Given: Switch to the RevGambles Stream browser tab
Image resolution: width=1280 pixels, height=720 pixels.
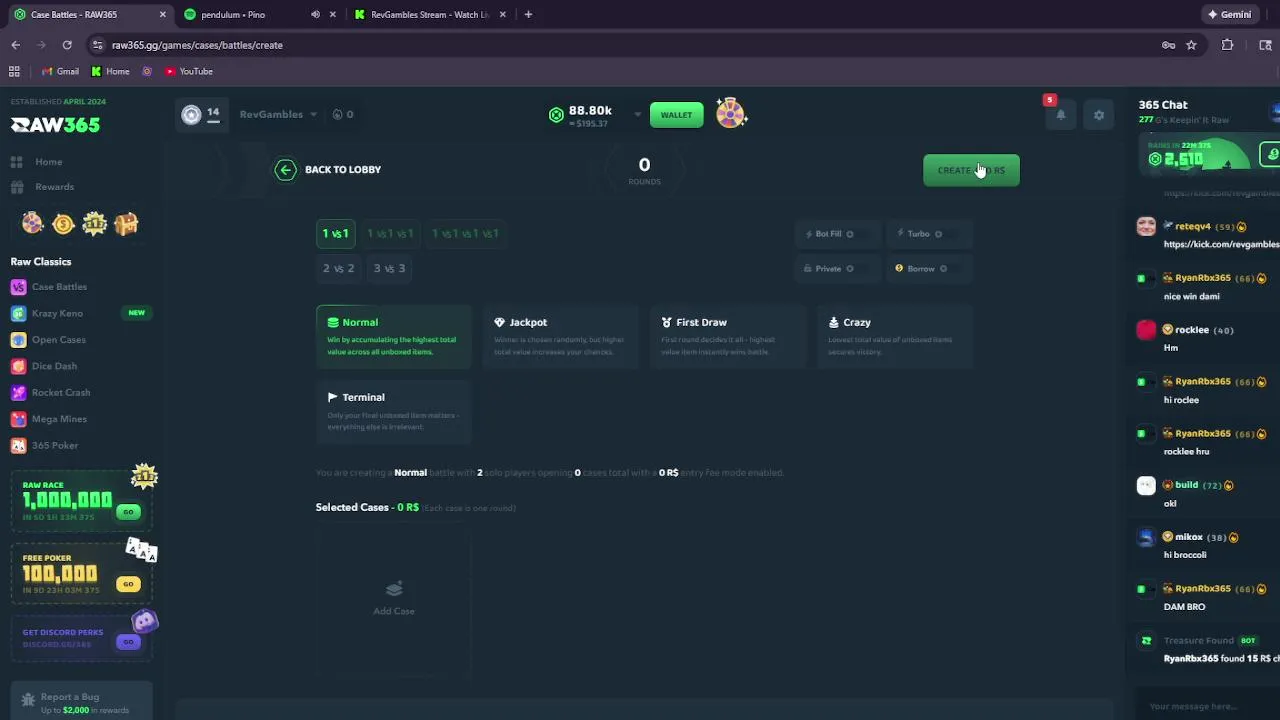Looking at the screenshot, I should point(430,15).
